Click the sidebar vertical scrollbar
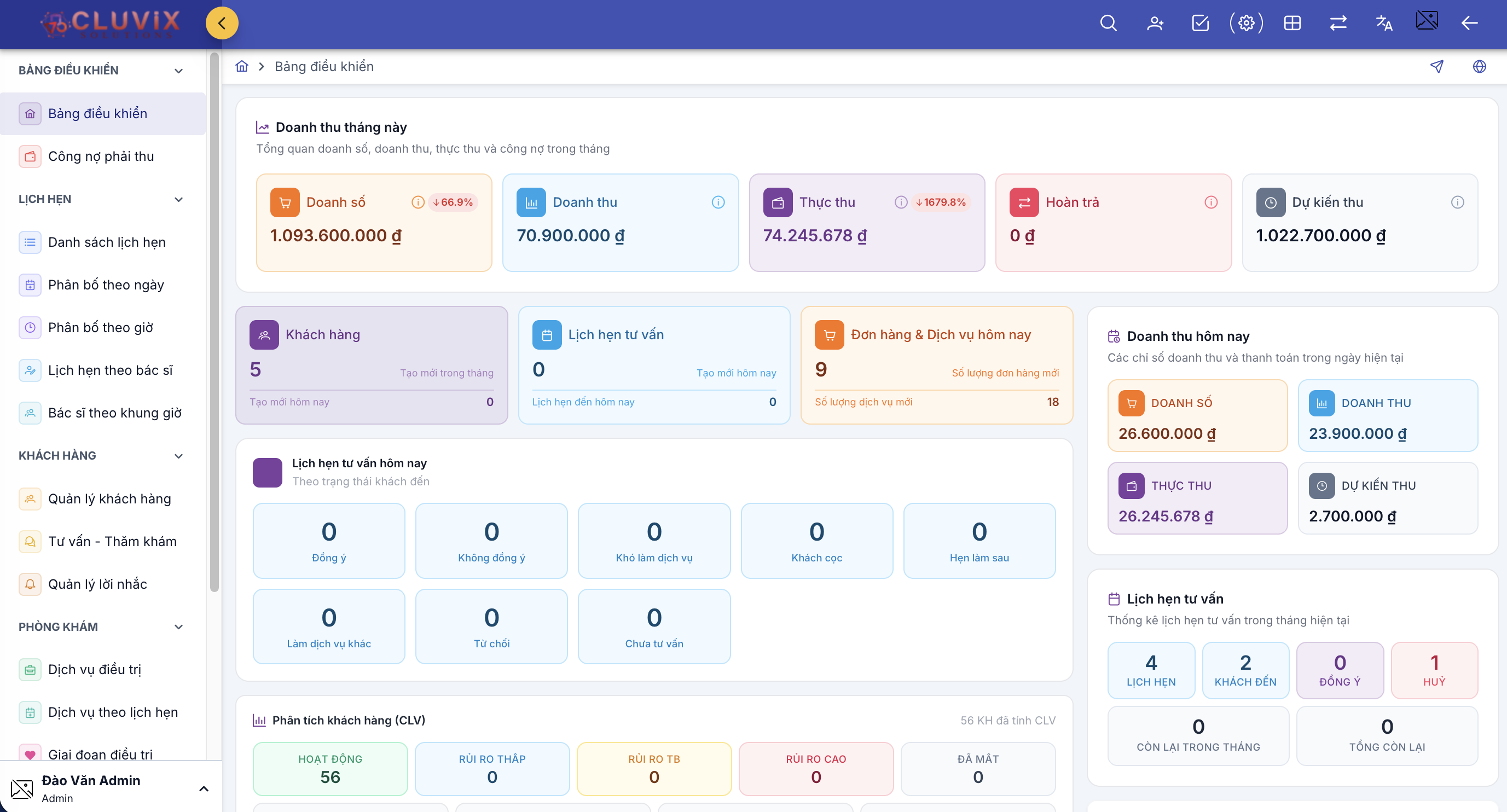1507x812 pixels. (x=214, y=322)
